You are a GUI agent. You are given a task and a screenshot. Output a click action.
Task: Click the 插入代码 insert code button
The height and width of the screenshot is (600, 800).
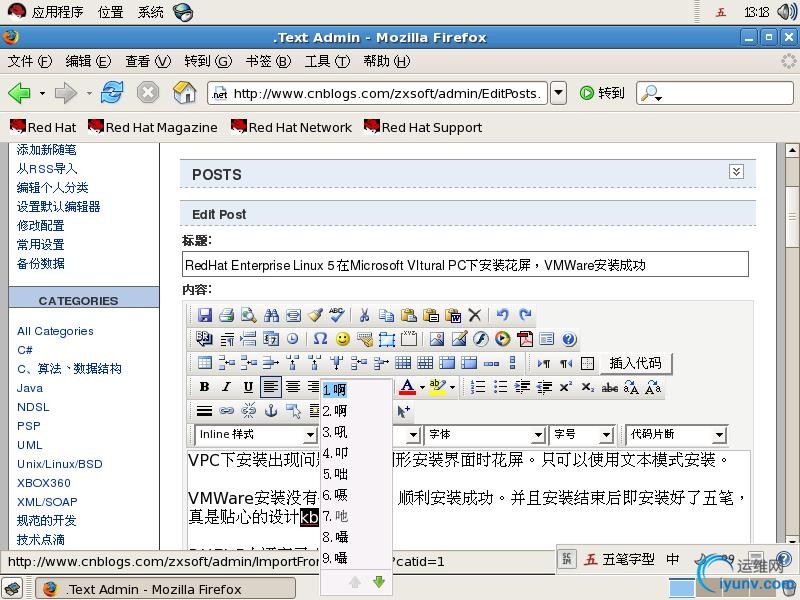(x=635, y=363)
